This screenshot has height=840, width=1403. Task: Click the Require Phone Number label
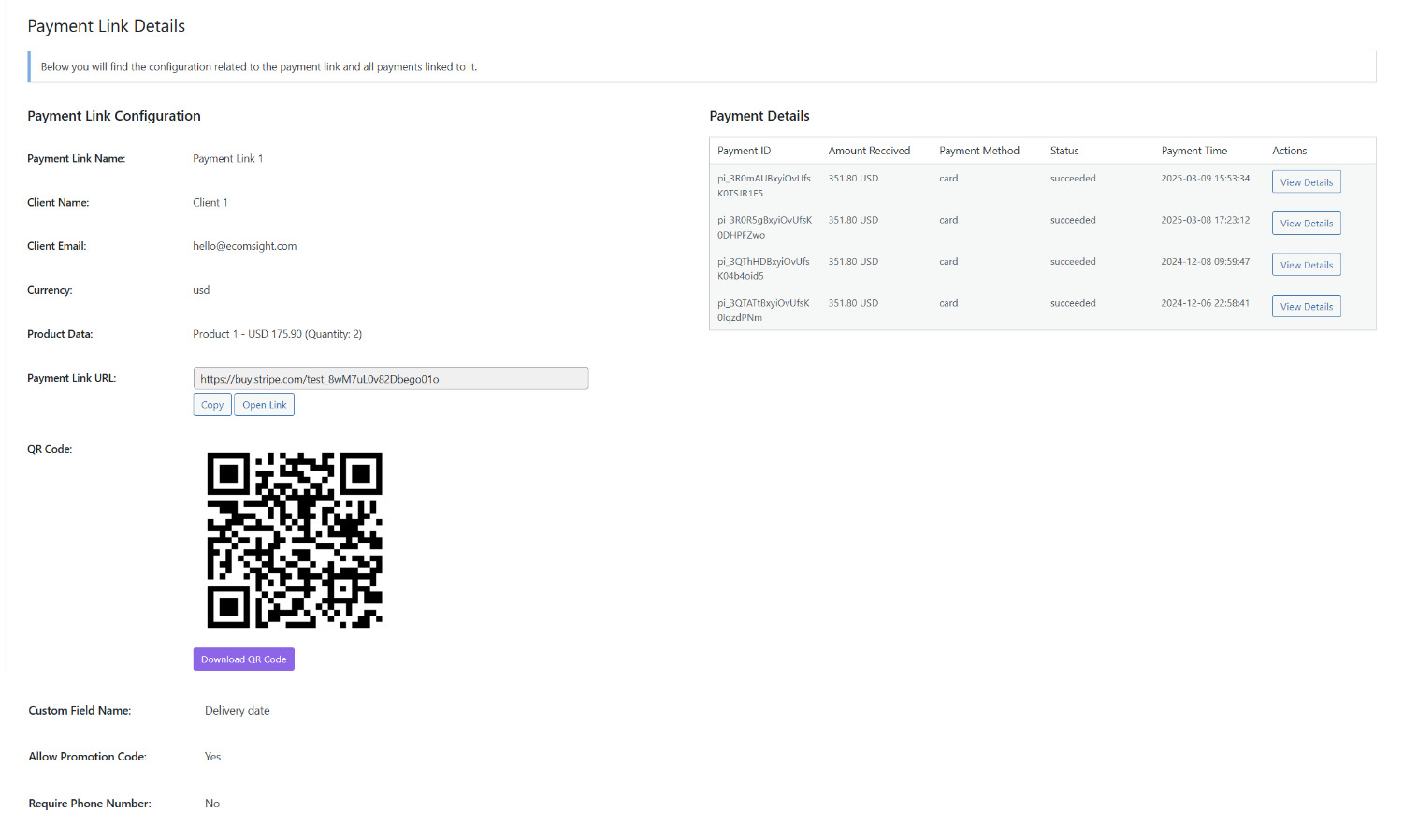click(90, 804)
